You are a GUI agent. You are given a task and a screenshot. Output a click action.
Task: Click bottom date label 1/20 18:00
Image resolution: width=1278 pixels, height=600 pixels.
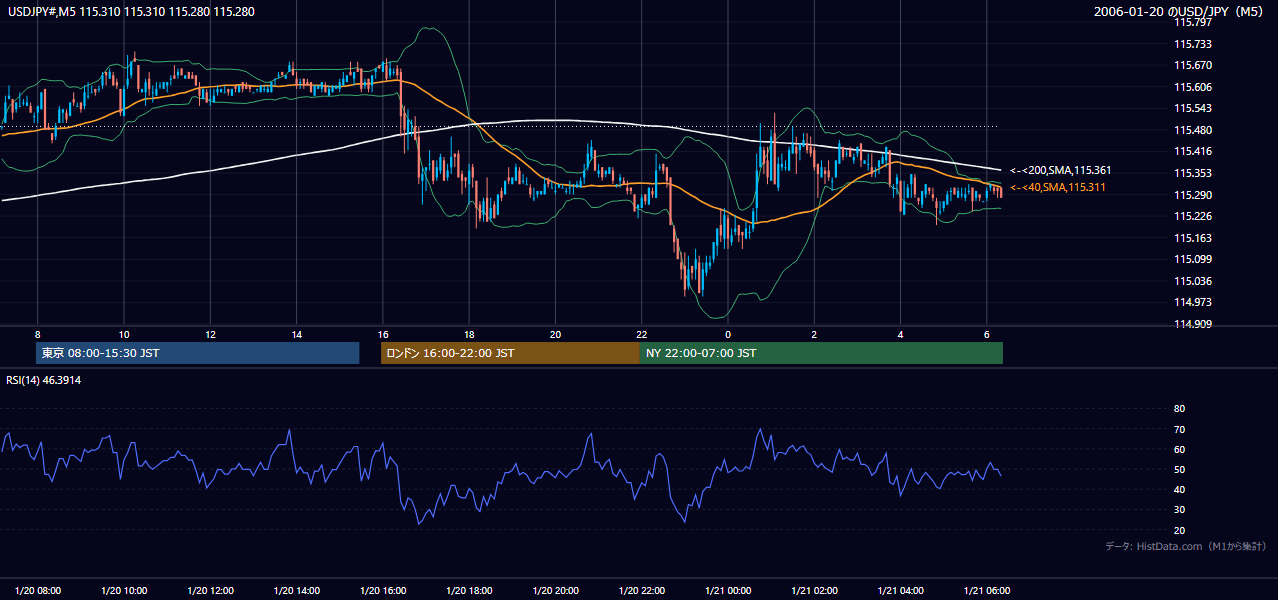469,591
